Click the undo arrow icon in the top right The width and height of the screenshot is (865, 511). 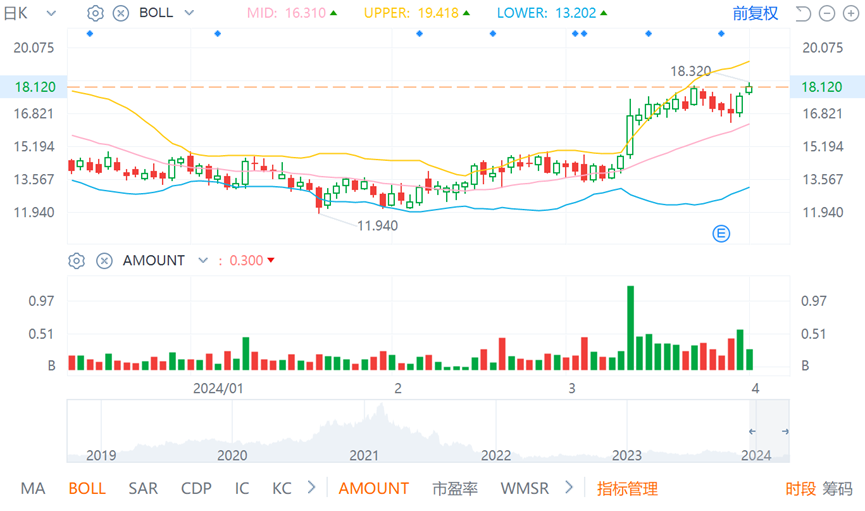coord(803,13)
